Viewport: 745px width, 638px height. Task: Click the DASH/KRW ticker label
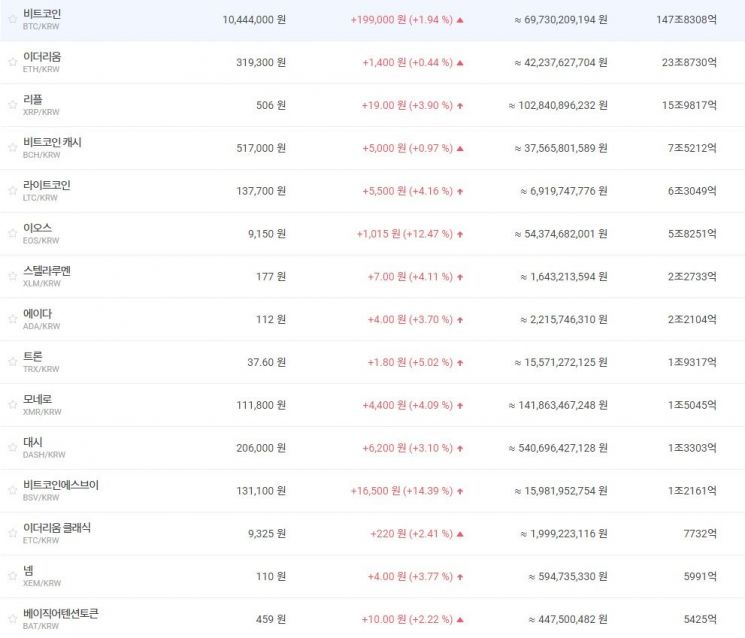click(44, 455)
